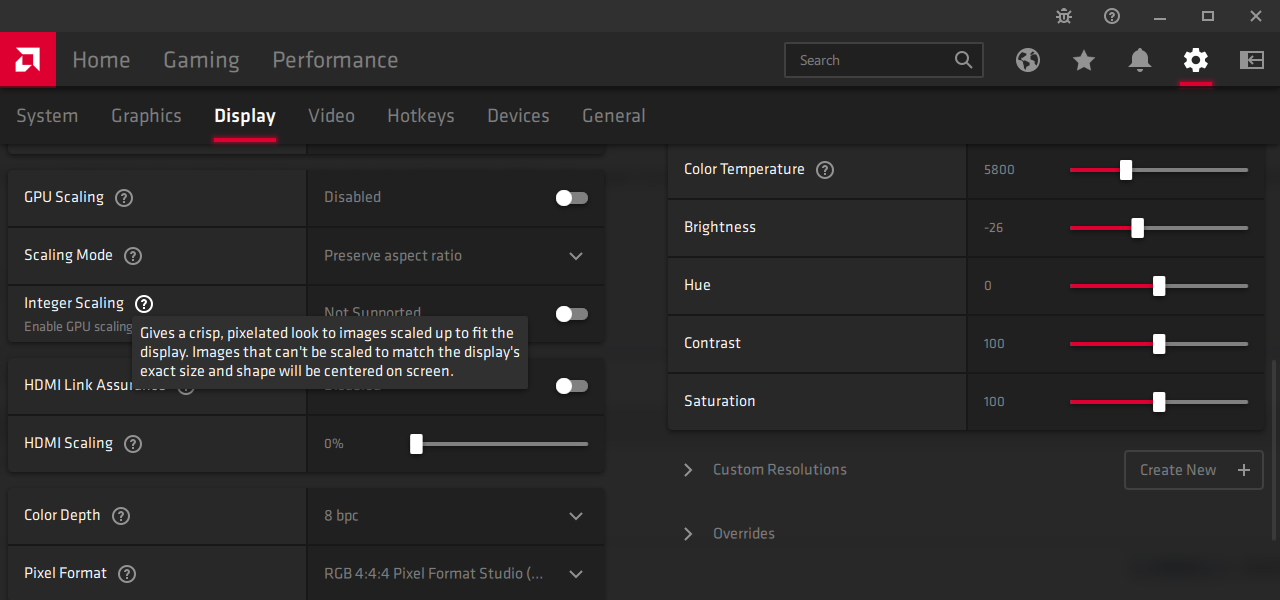Enable the GPU Scaling toggle
Image resolution: width=1280 pixels, height=600 pixels.
[572, 198]
